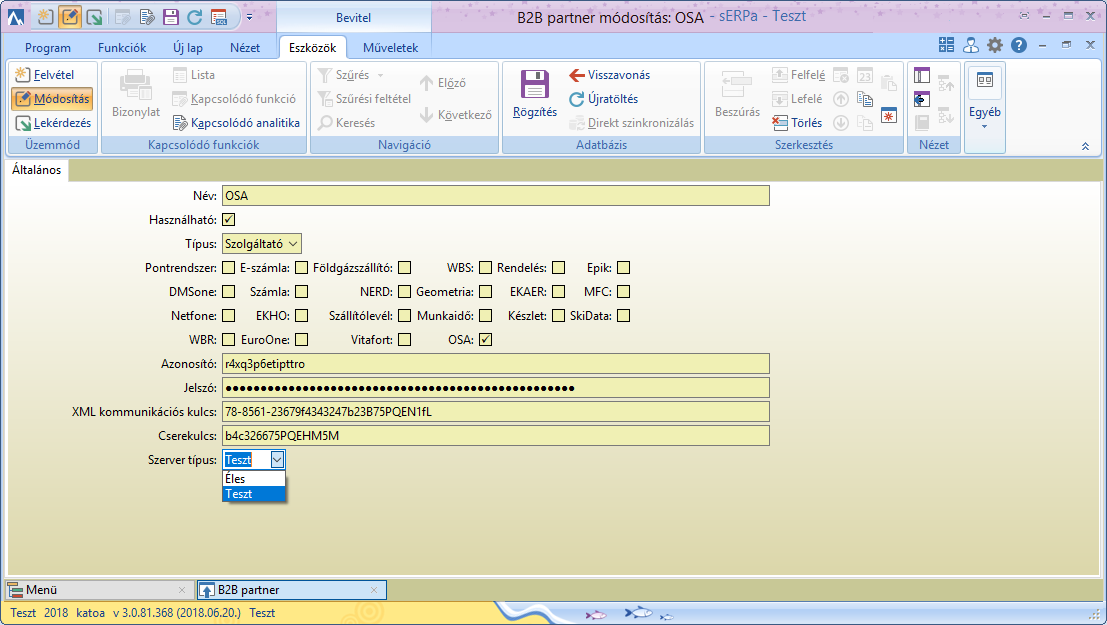Choose Teszt from server type list

254,494
